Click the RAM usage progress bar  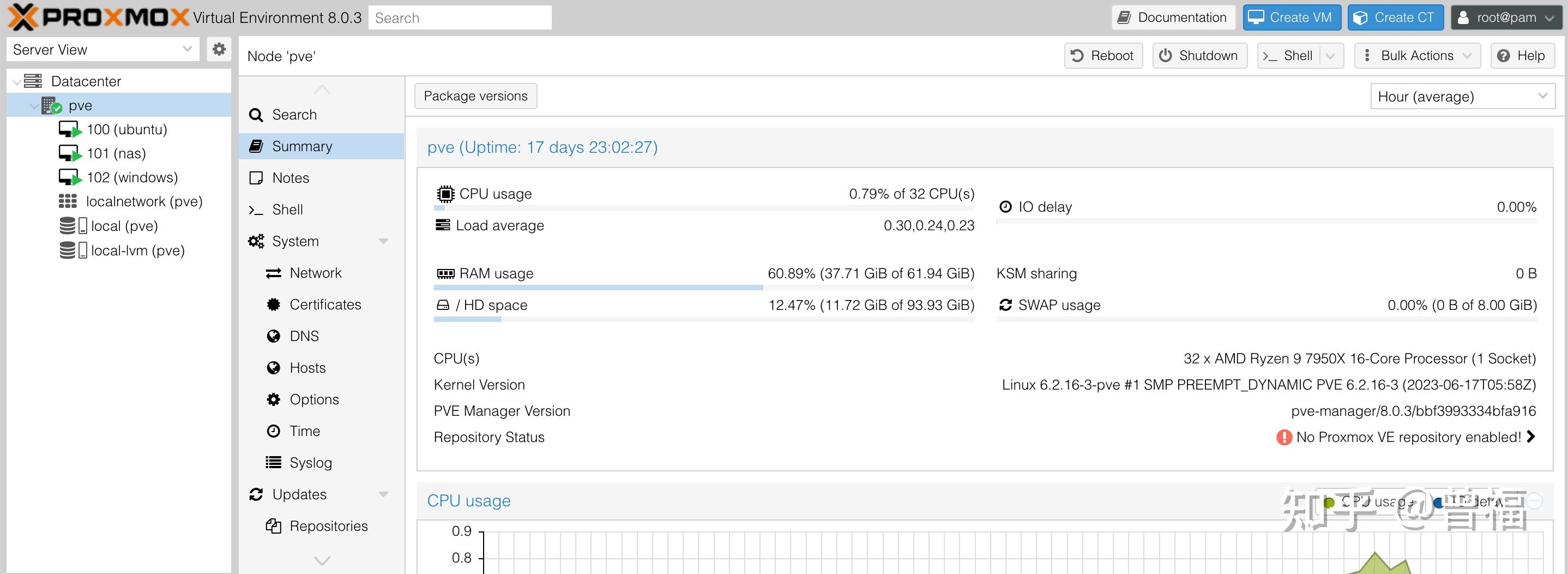704,287
